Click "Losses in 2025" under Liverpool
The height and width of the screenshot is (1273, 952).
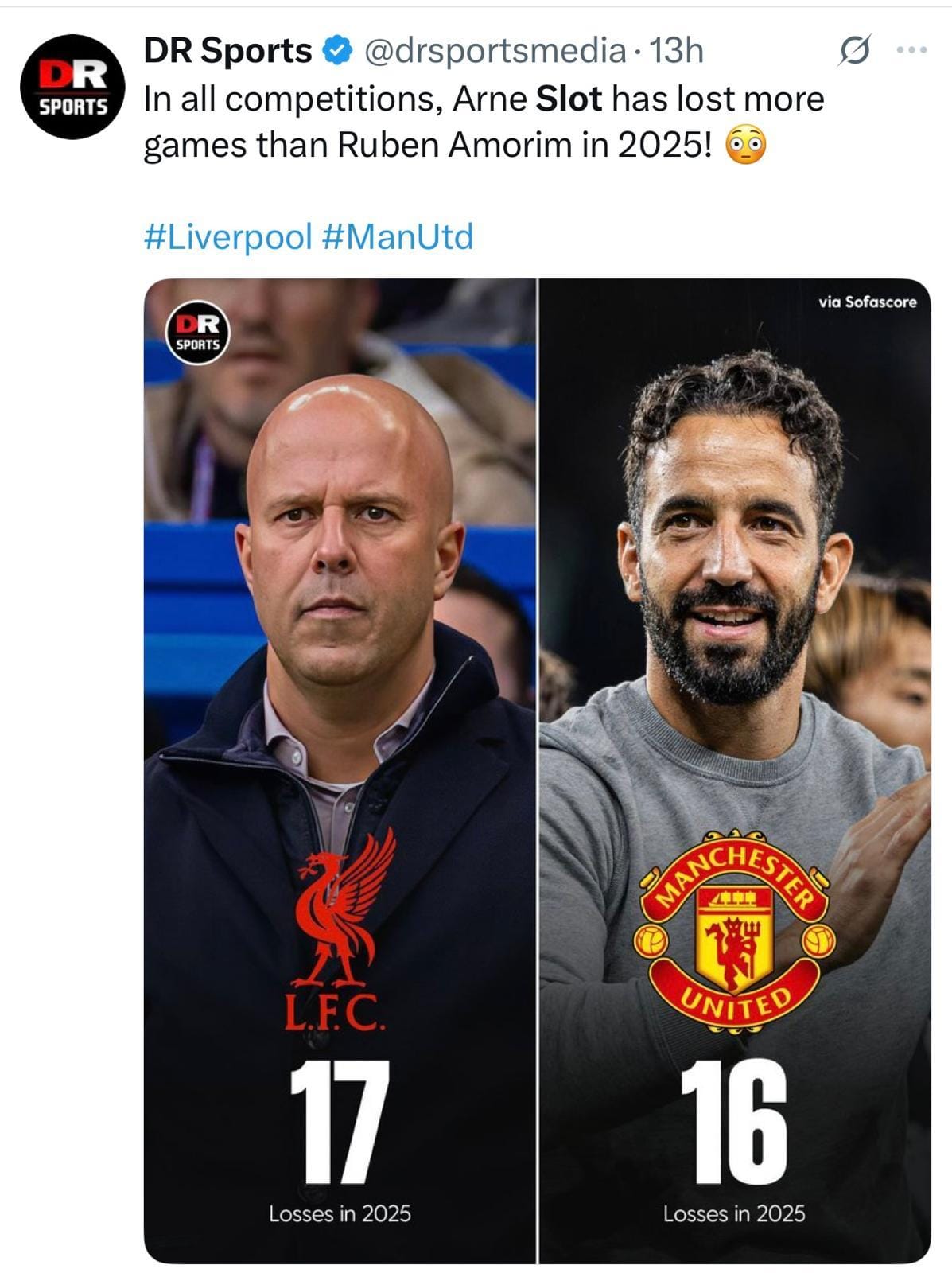tap(340, 1213)
